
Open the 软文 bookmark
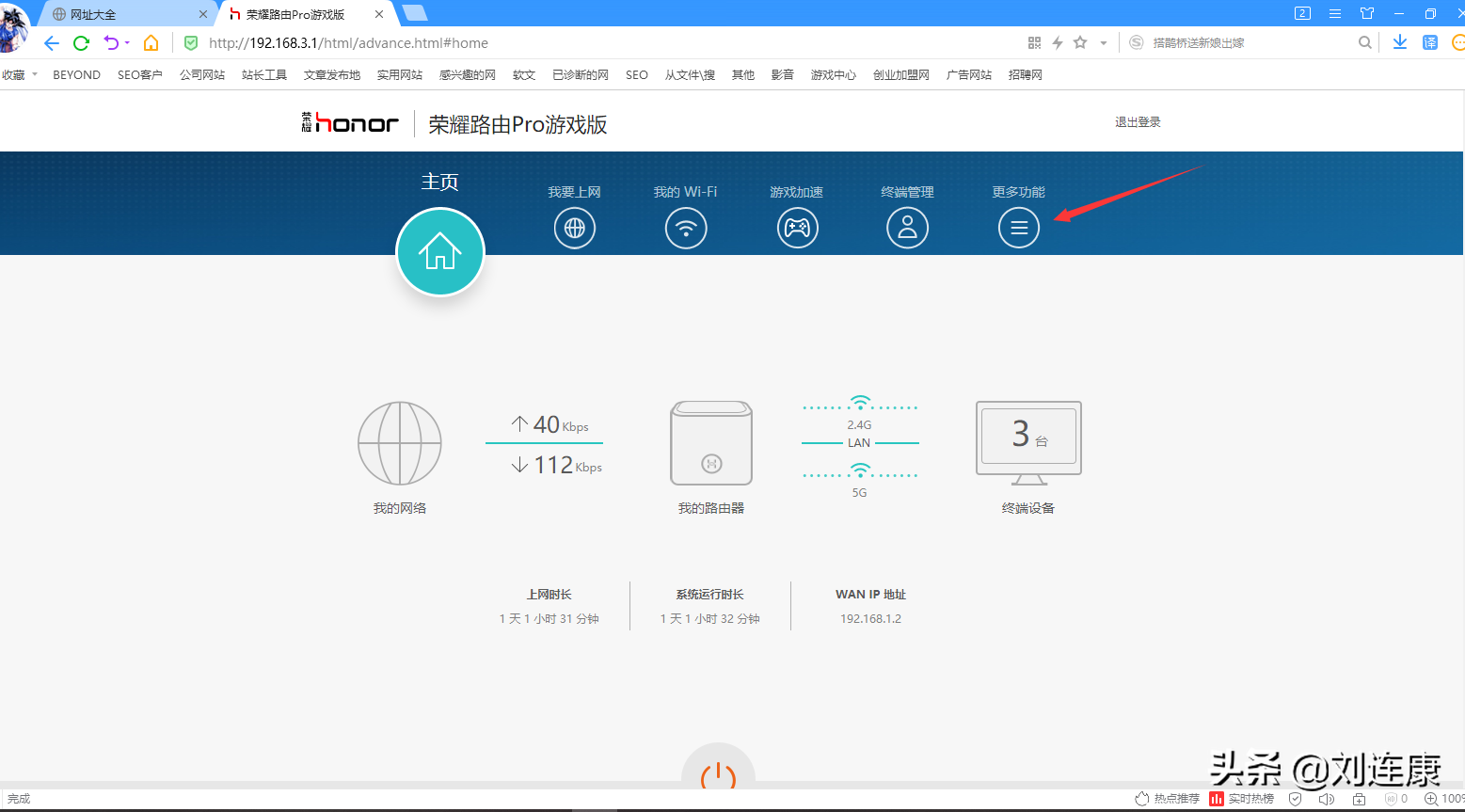tap(524, 74)
